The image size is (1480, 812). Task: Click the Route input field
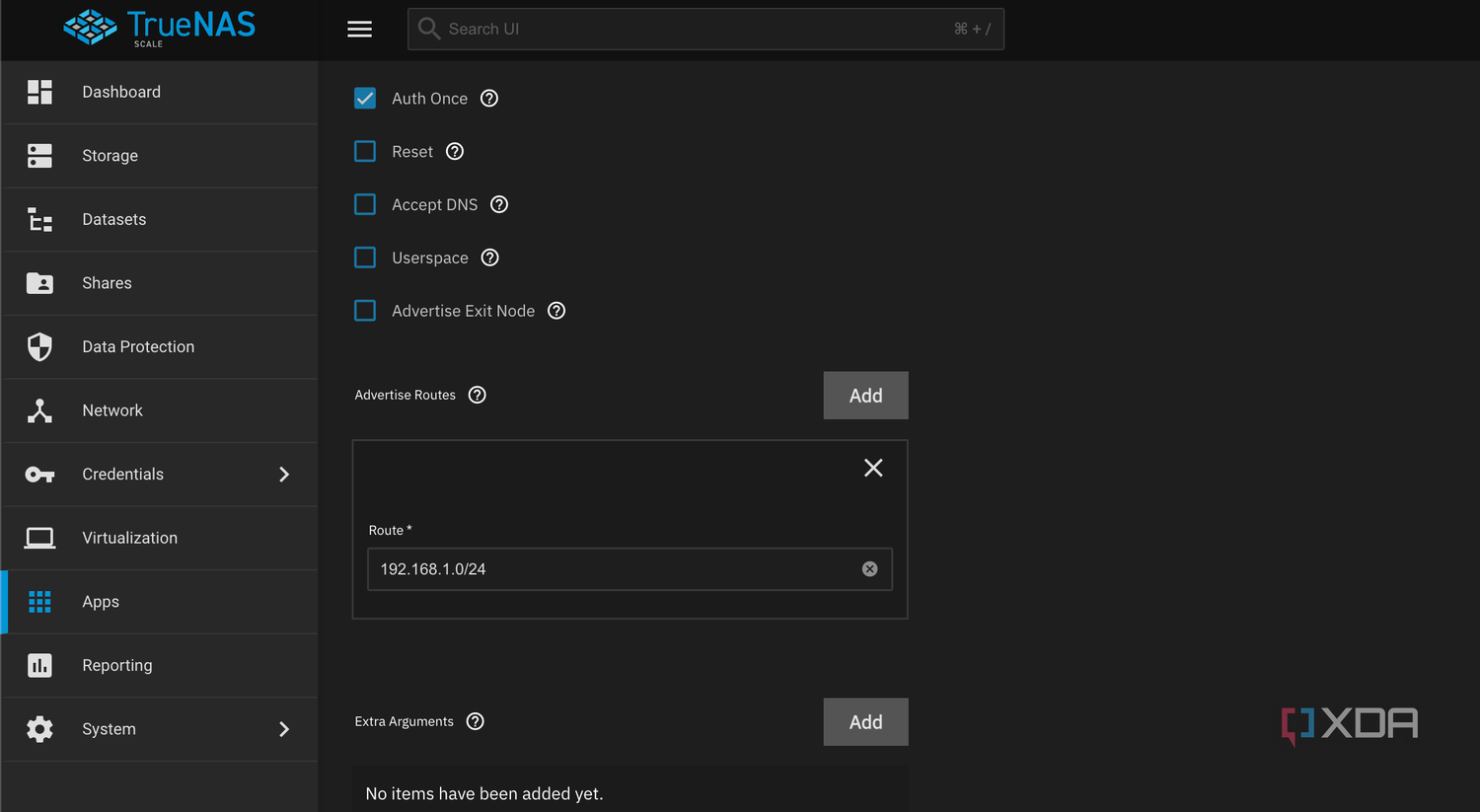pos(629,569)
